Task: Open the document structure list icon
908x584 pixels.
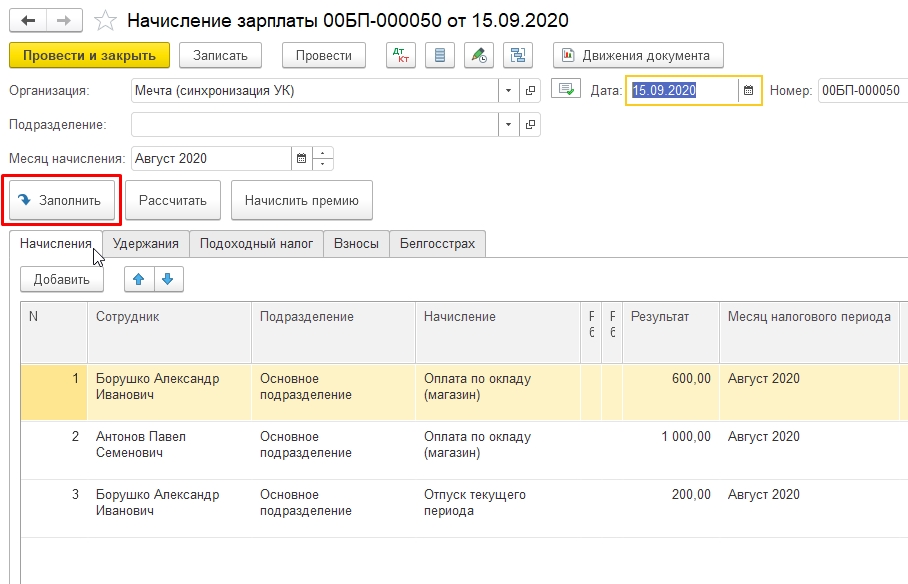Action: (440, 55)
